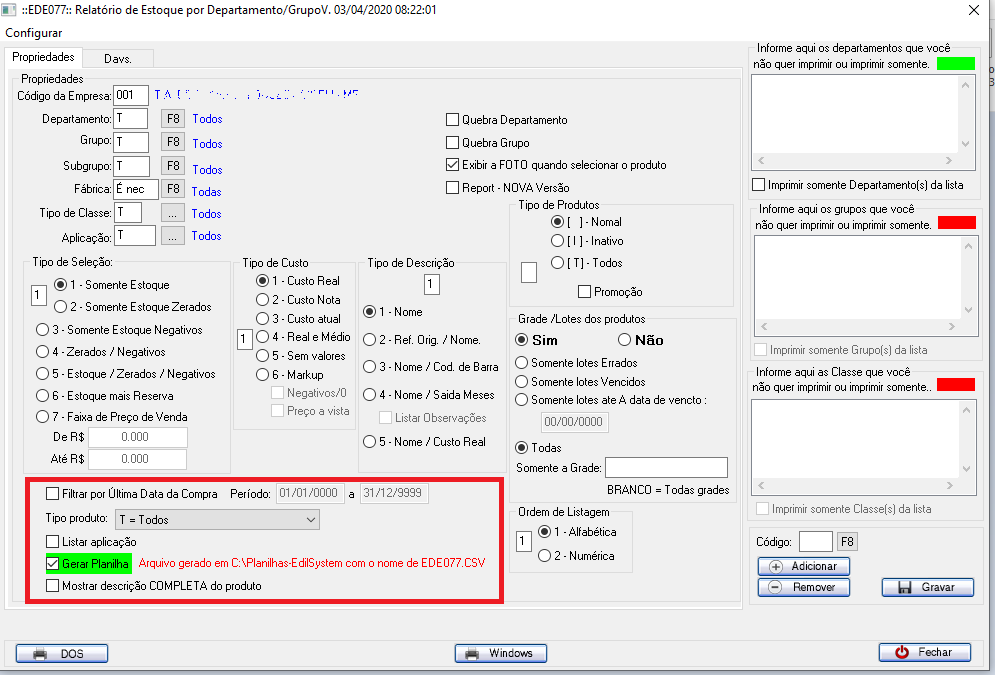Screen dimensions: 995x675
Task: Click the Adicionar plus button
Action: coord(804,566)
